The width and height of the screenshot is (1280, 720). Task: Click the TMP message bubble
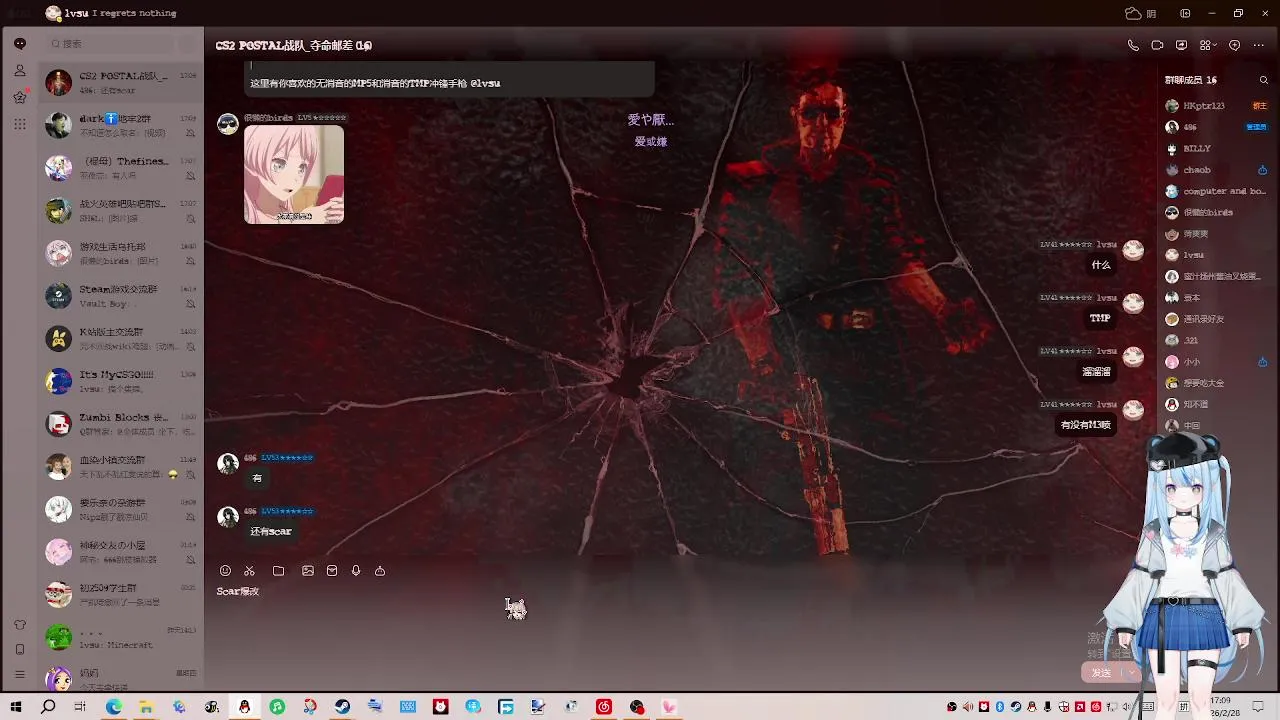pos(1100,318)
